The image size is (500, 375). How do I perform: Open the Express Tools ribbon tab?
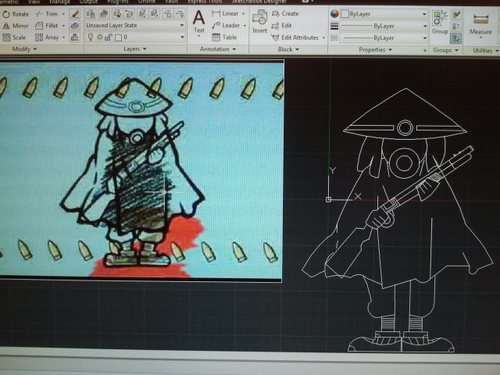click(205, 1)
